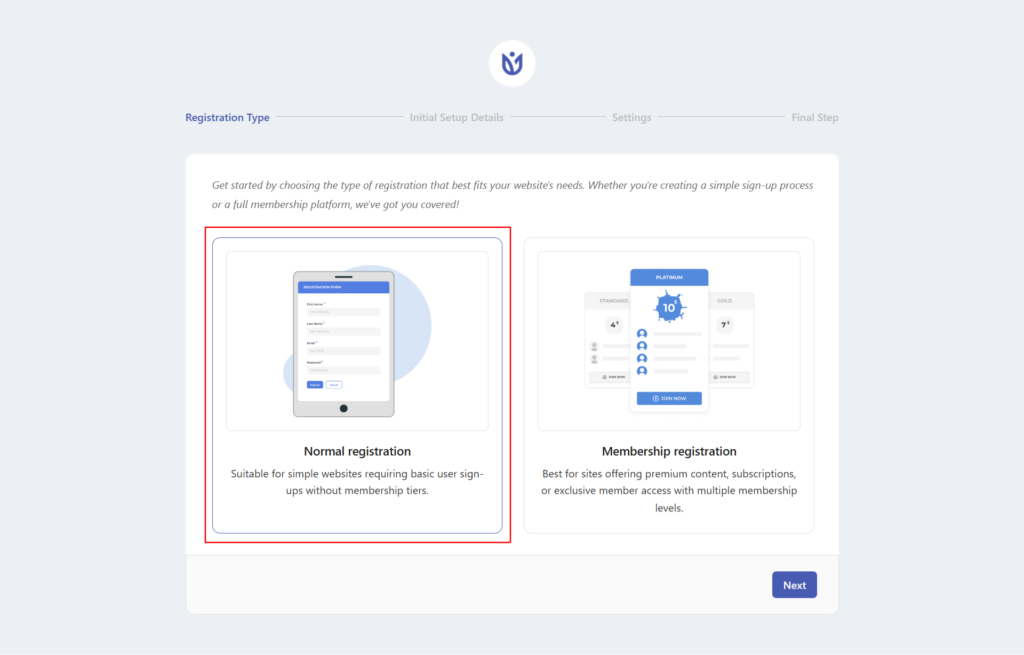This screenshot has width=1024, height=655.
Task: Click the Final Step label
Action: 814,117
